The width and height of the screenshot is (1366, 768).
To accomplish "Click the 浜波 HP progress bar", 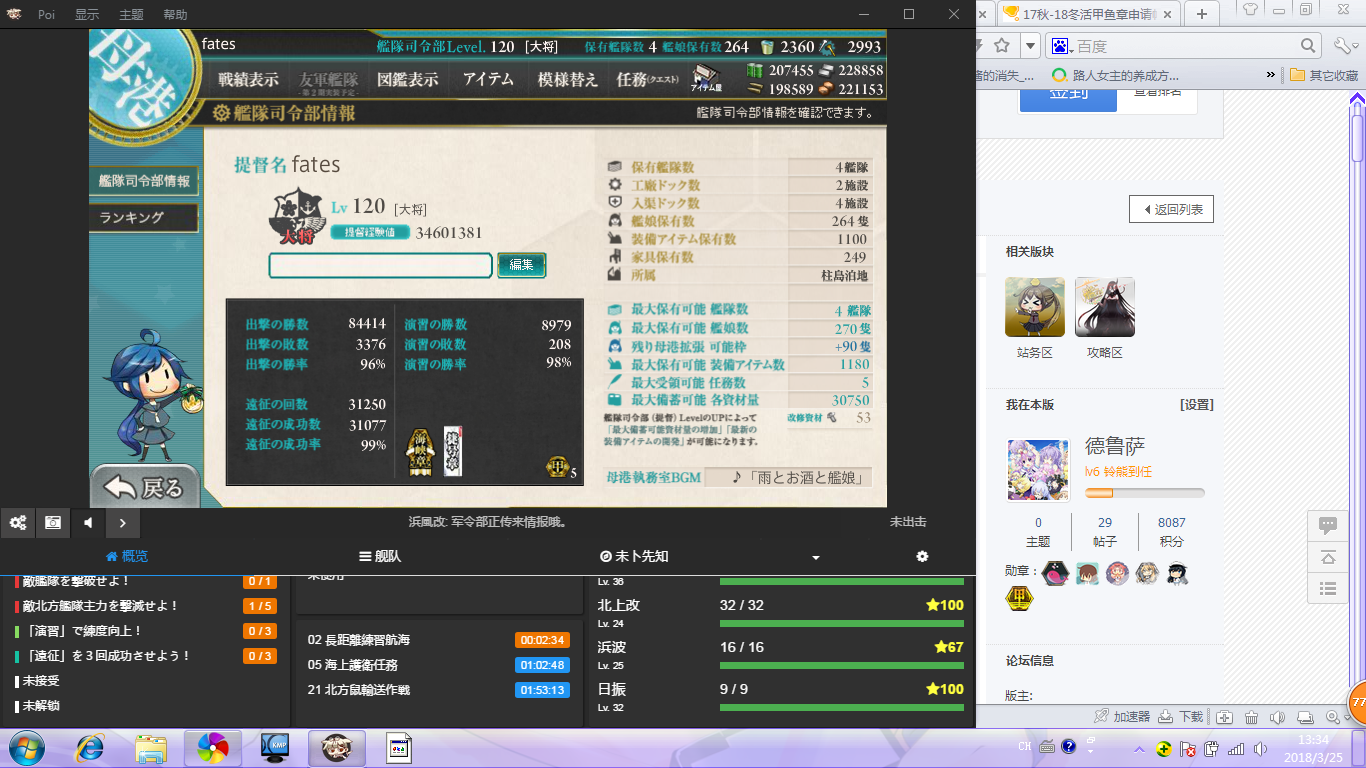I will point(841,665).
